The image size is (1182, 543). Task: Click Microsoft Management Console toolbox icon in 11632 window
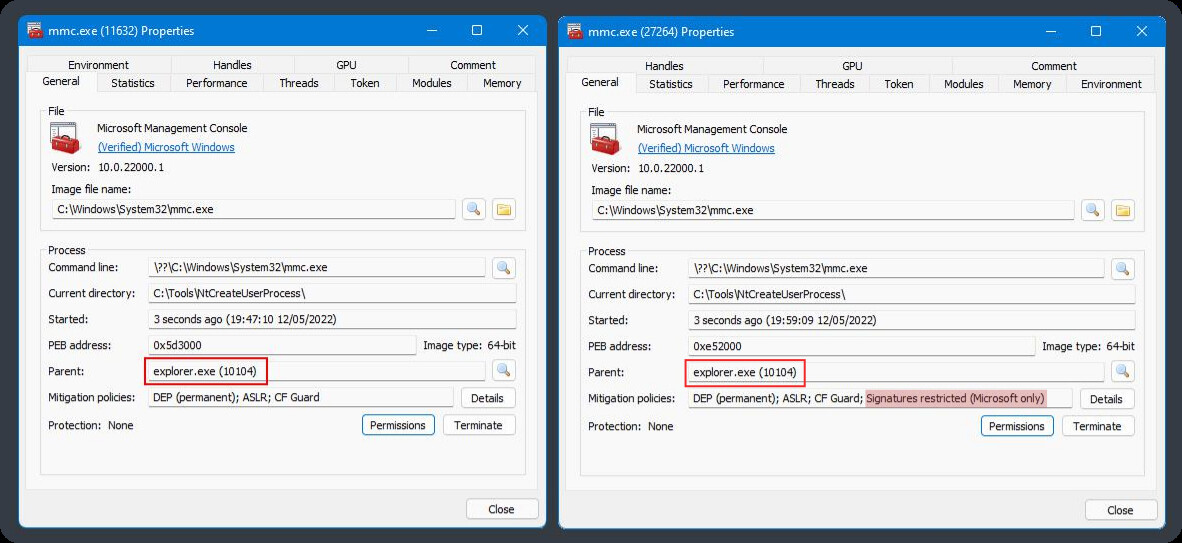point(63,137)
